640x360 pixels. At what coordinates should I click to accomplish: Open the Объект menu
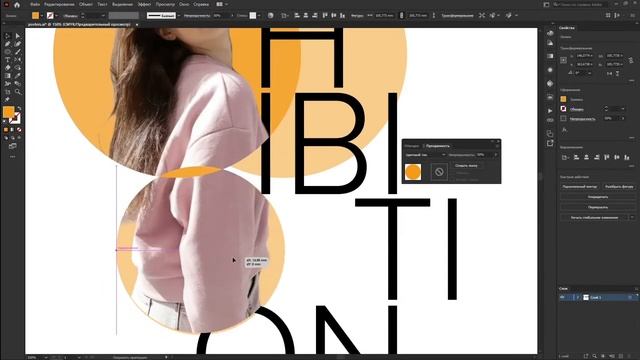pos(86,4)
